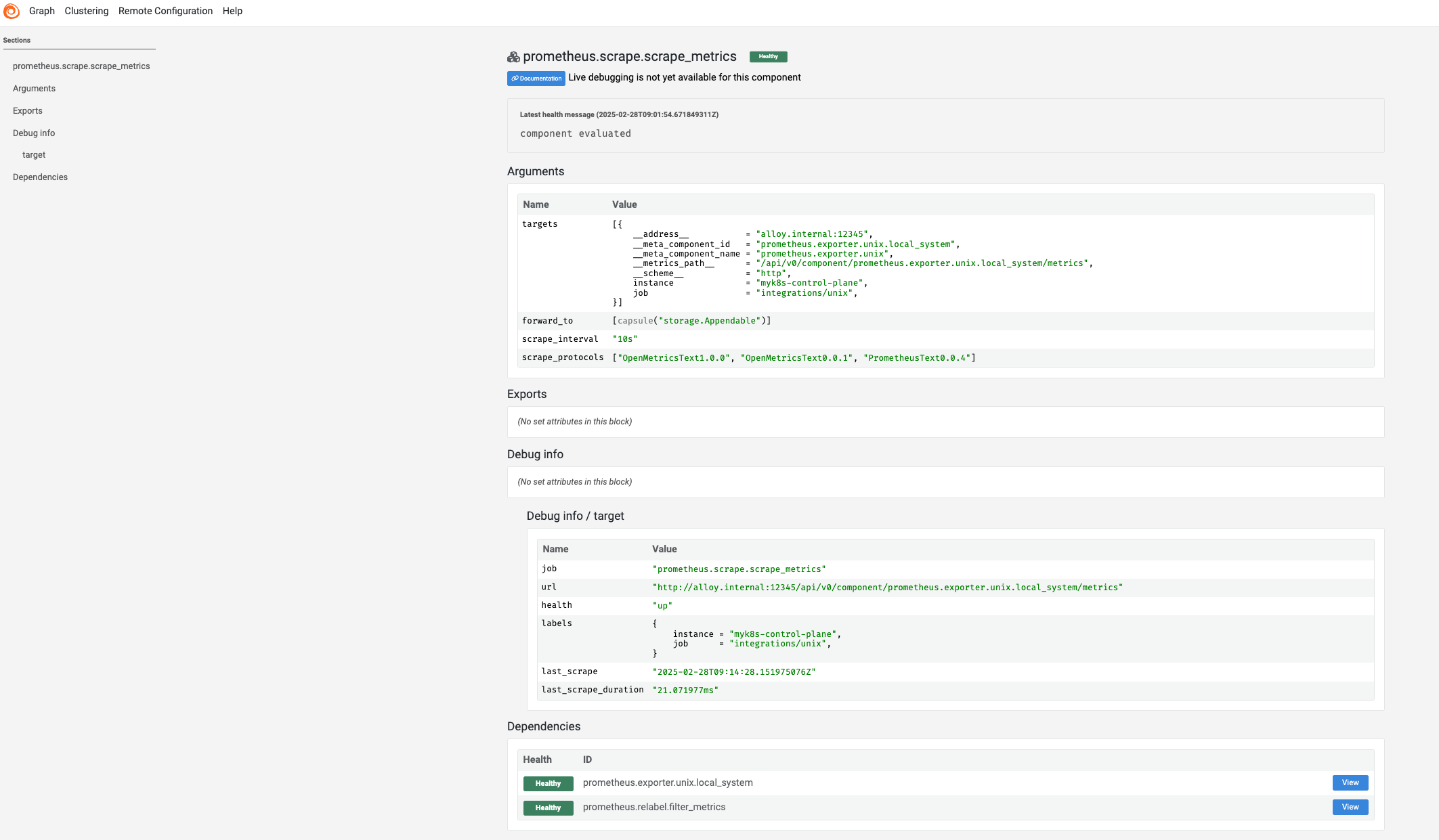
Task: Open Remote Configuration page
Action: [165, 11]
